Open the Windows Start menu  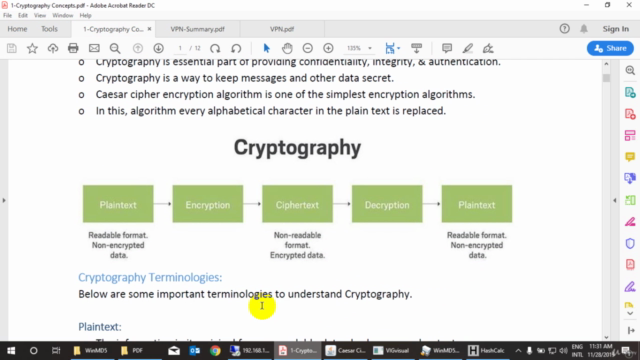pyautogui.click(x=11, y=351)
